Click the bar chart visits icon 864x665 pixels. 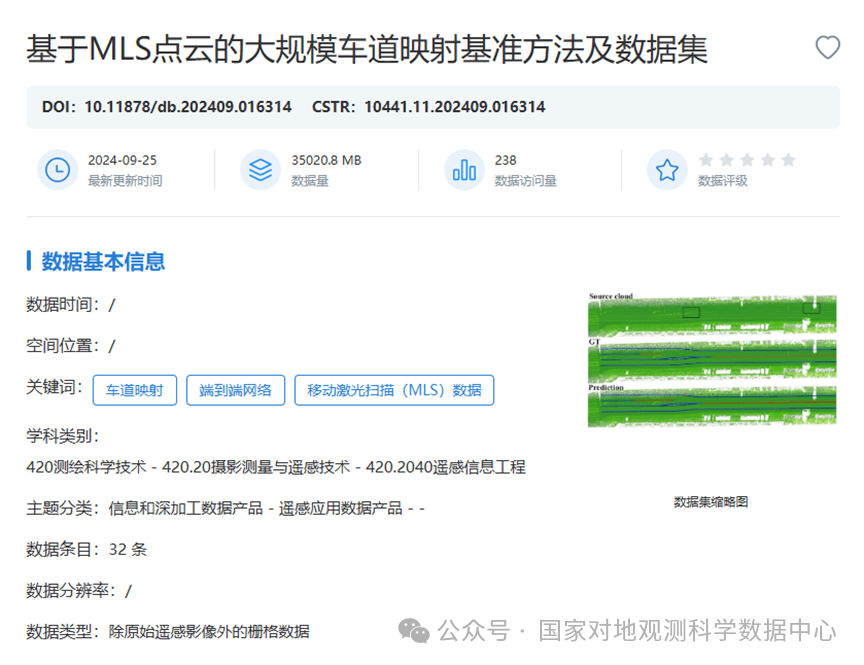coord(464,170)
